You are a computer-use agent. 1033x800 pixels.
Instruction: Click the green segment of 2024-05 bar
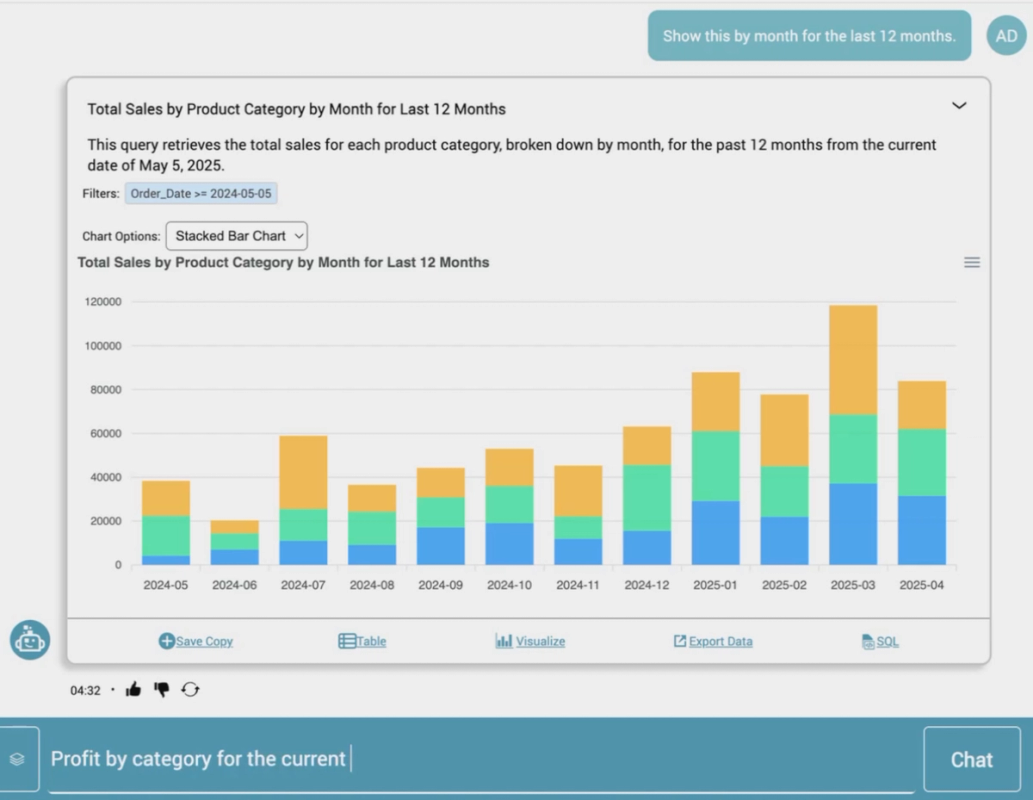click(166, 536)
